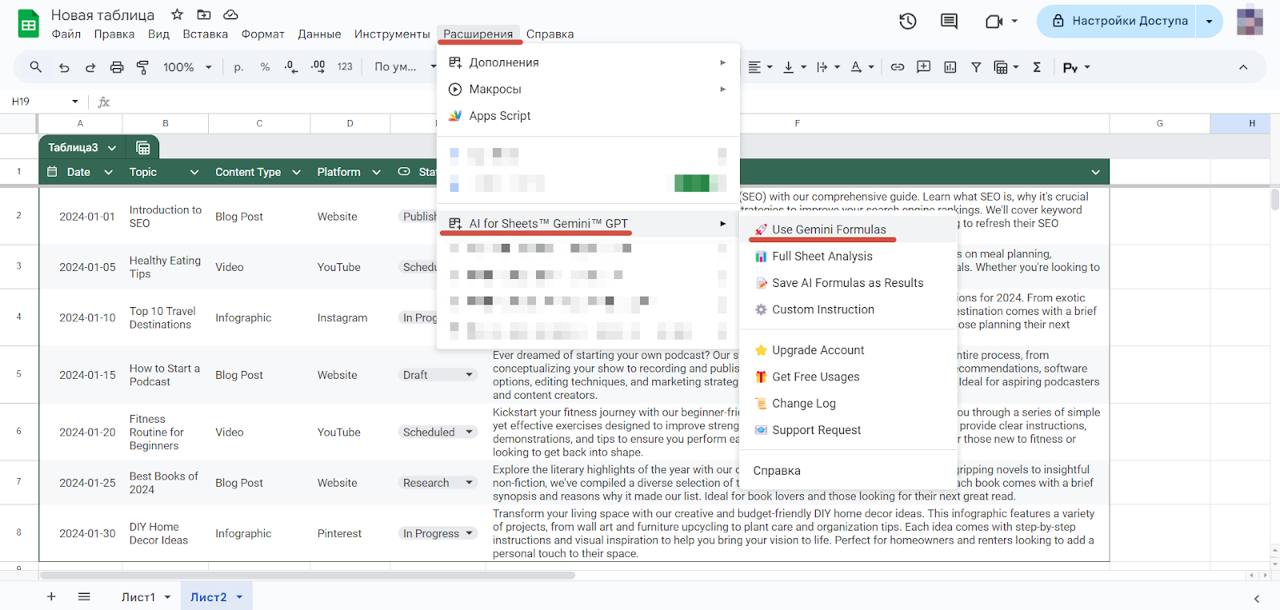Open the text color dropdown
Image resolution: width=1280 pixels, height=610 pixels.
tap(861, 67)
